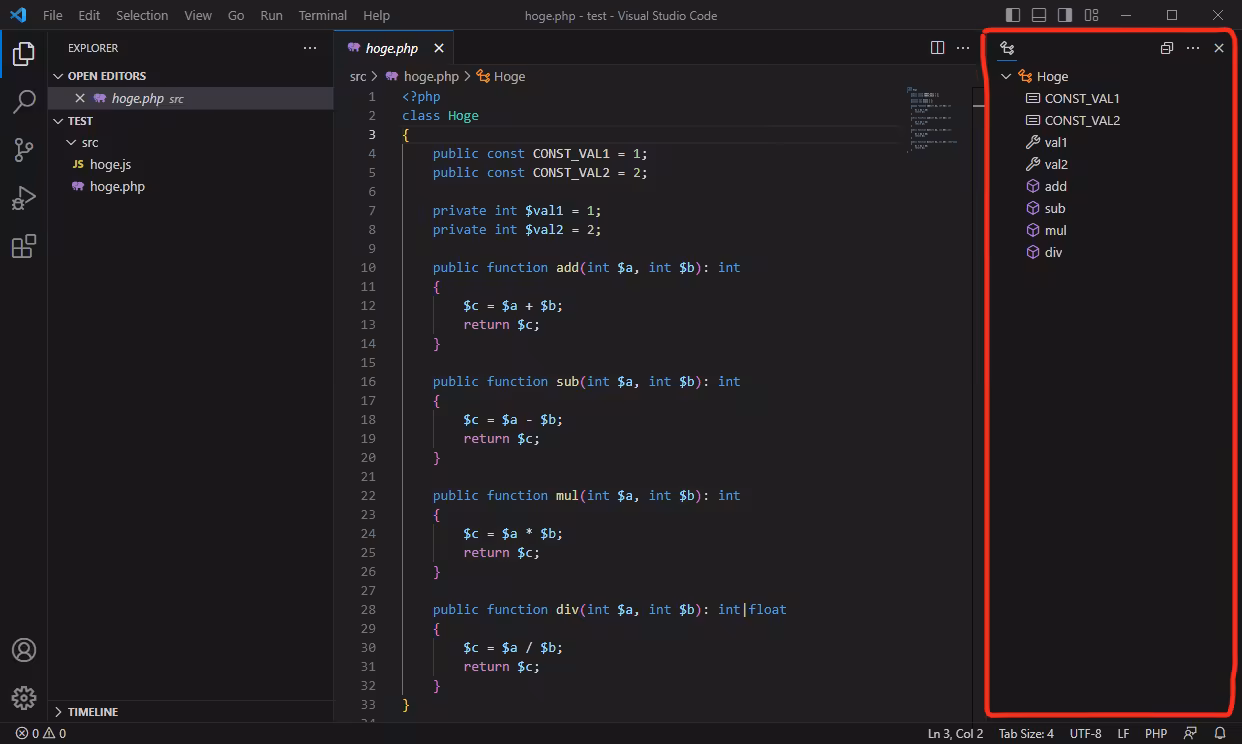Collapse all outline items icon
The image size is (1242, 744).
point(1166,48)
